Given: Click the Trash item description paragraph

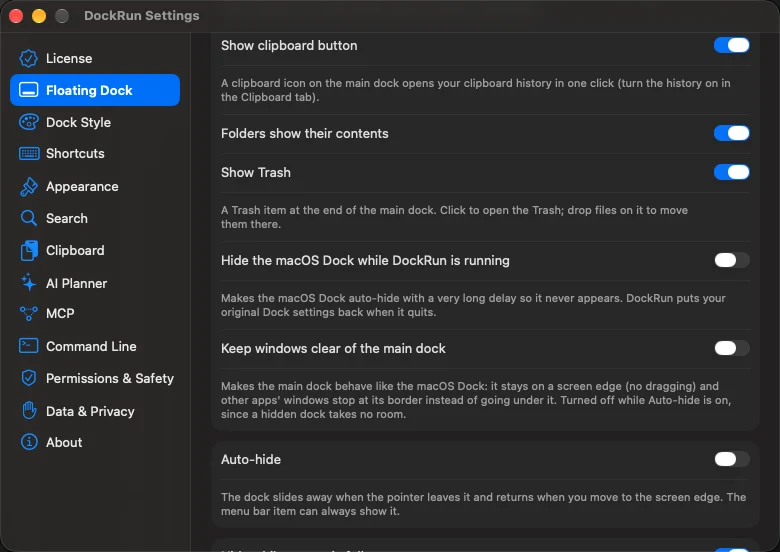Looking at the screenshot, I should click(x=454, y=217).
